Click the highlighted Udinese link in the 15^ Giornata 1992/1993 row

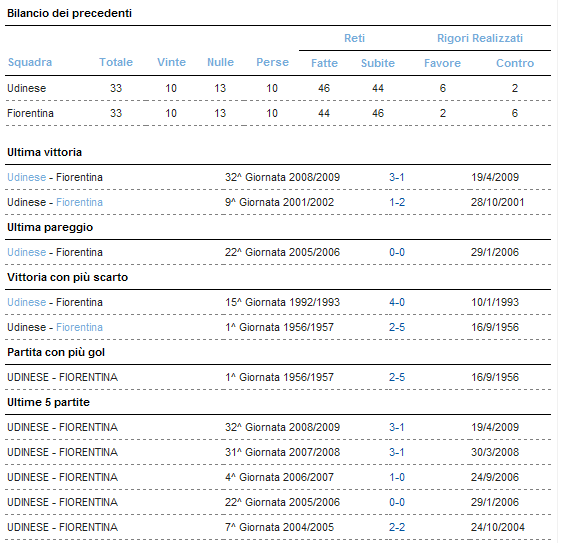pos(27,302)
